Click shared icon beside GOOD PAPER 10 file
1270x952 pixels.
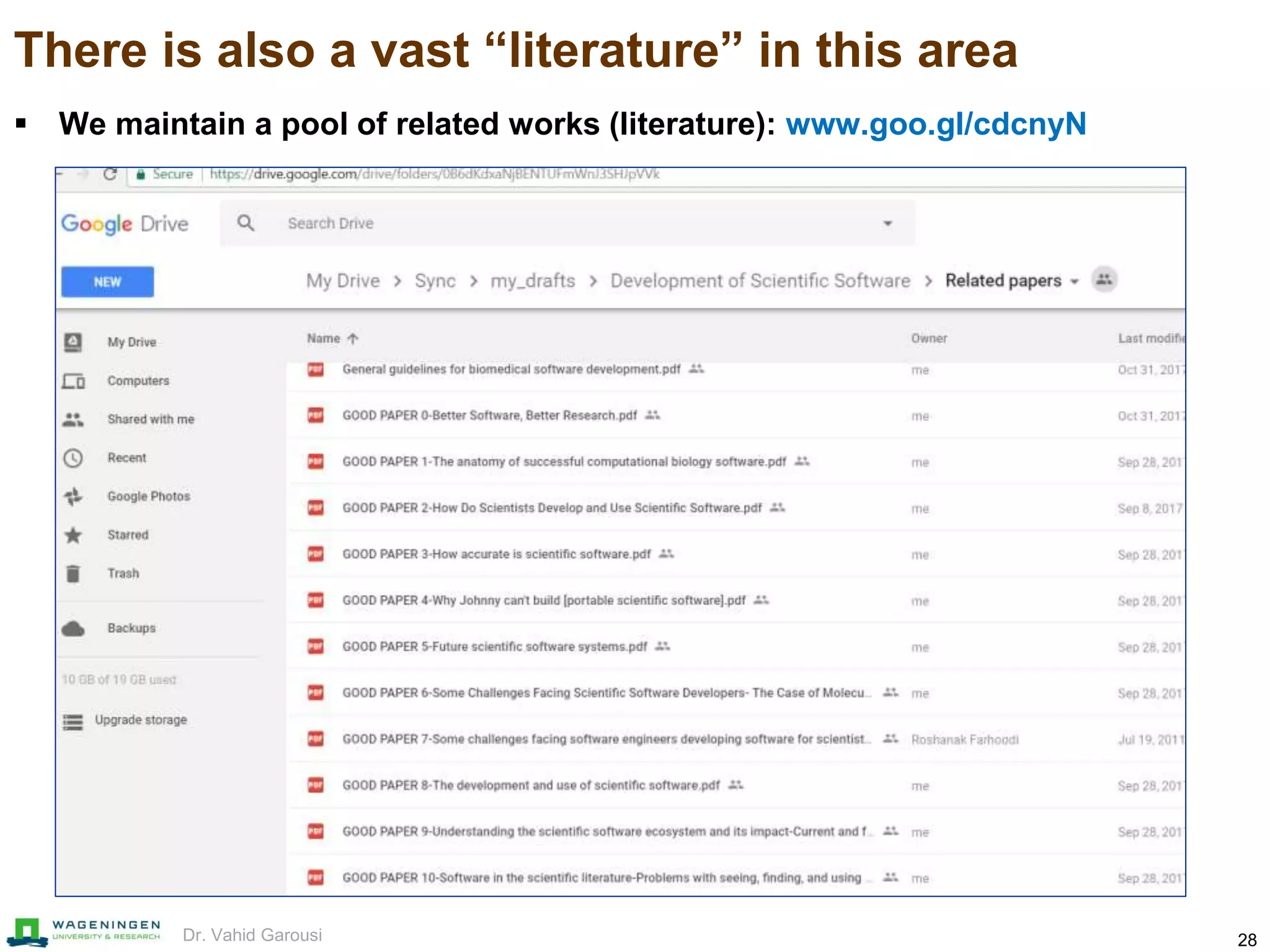[890, 877]
